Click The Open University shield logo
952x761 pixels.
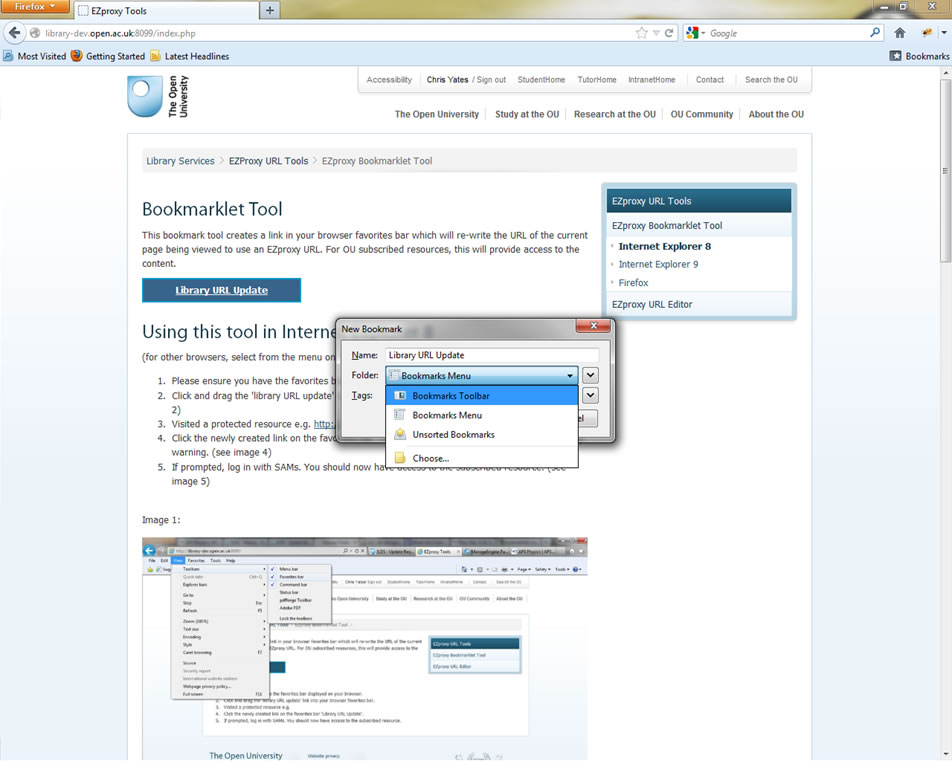pos(145,96)
